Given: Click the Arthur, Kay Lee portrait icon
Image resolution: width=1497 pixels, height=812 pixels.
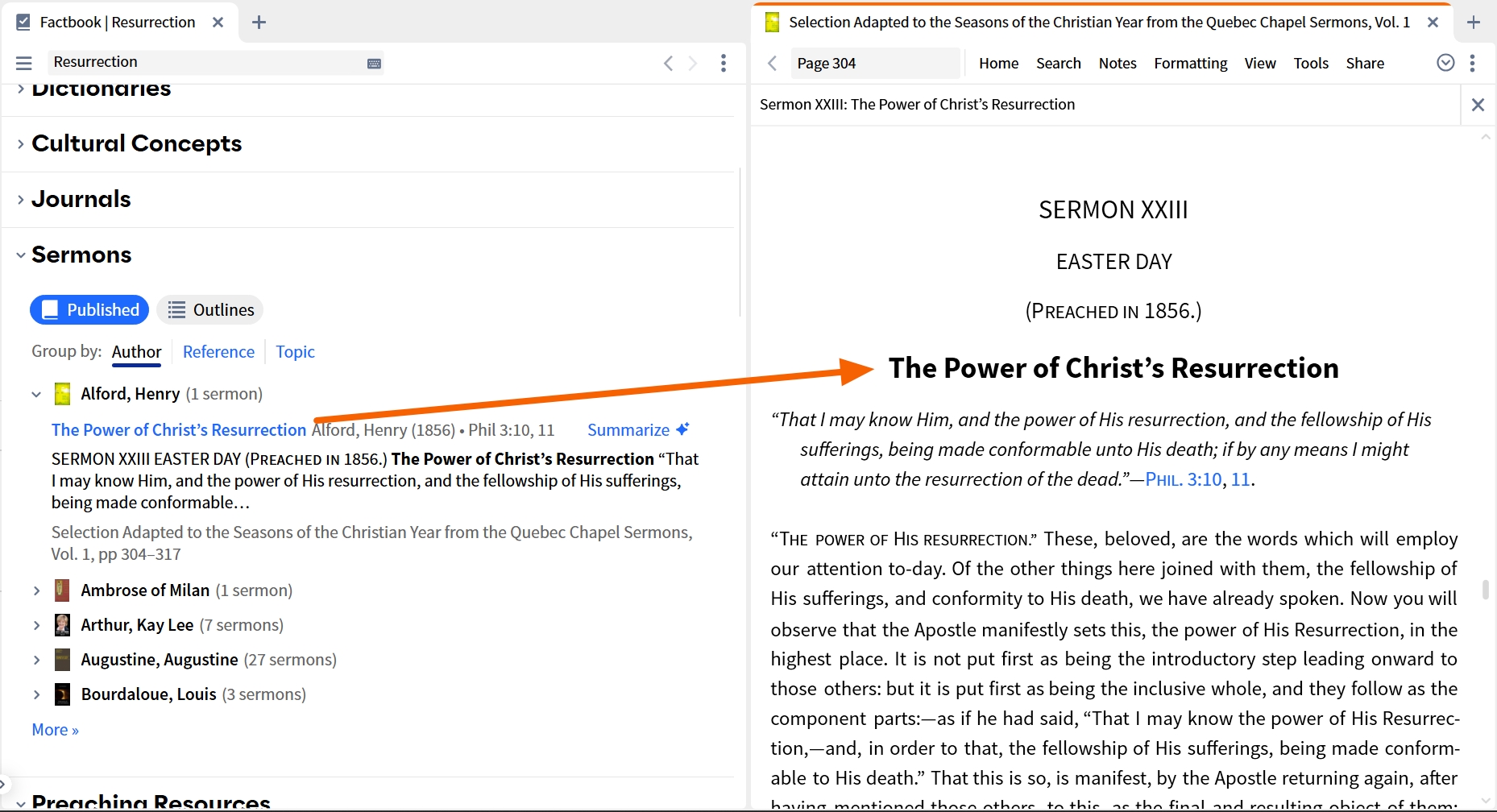Looking at the screenshot, I should pyautogui.click(x=62, y=625).
